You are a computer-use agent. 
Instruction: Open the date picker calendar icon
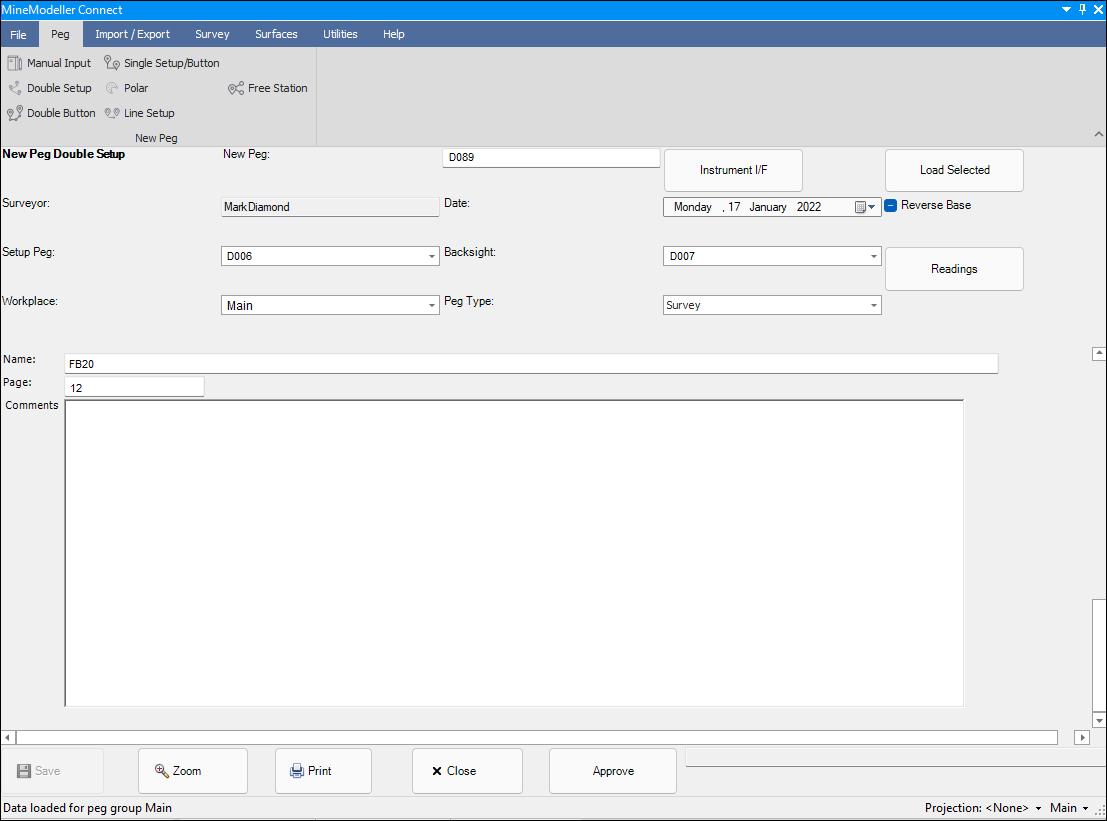pyautogui.click(x=860, y=207)
